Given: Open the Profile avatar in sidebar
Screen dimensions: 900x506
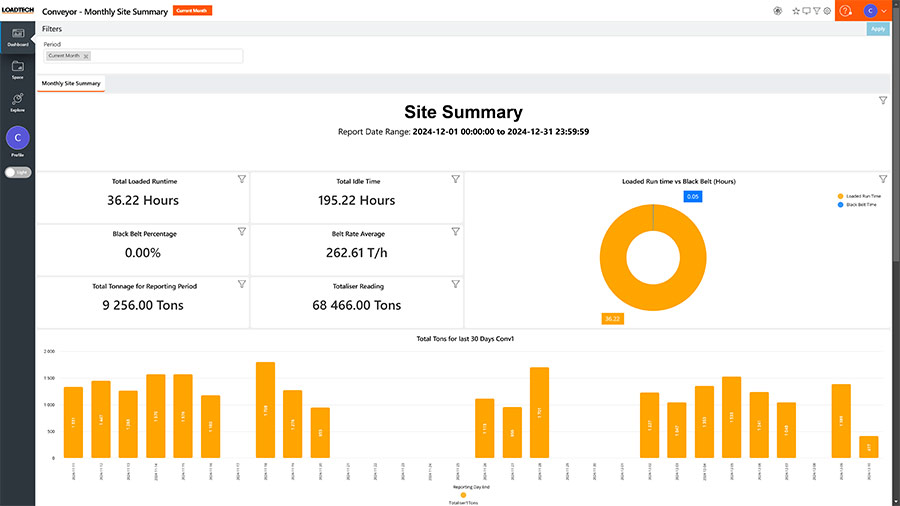Looking at the screenshot, I should (x=18, y=138).
